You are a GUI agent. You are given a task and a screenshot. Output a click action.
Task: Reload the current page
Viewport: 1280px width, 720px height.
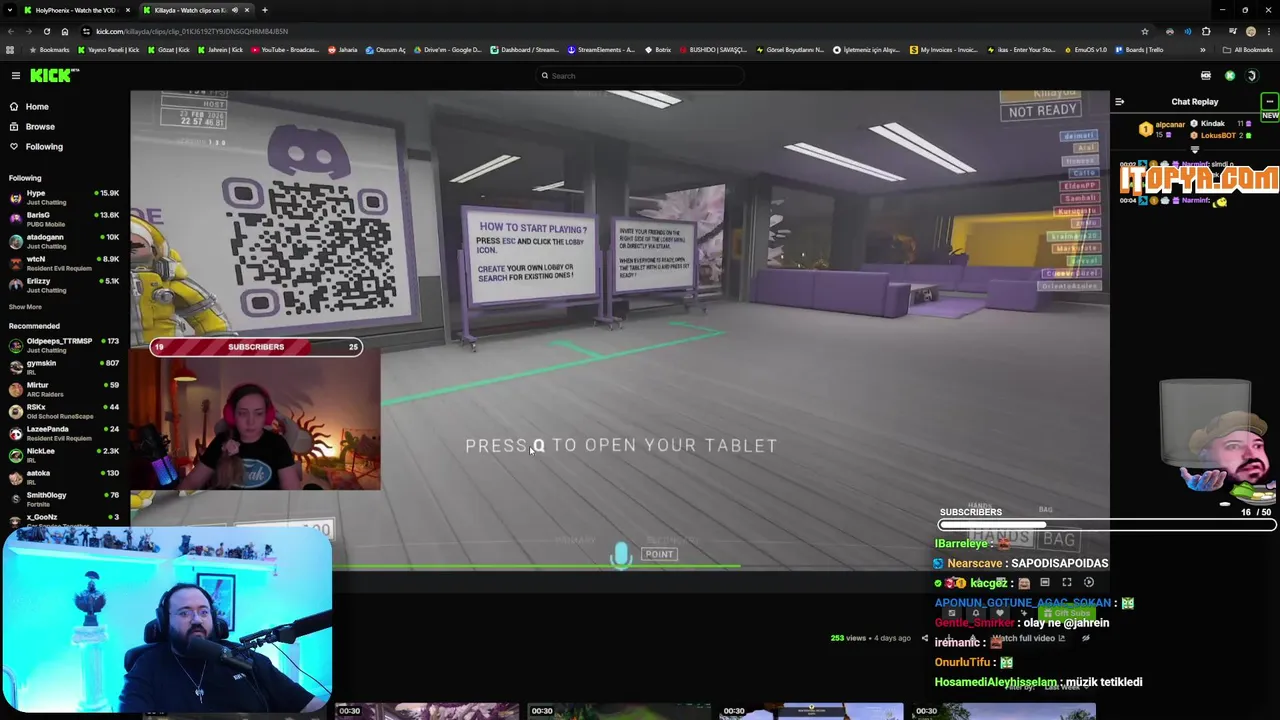pos(46,31)
